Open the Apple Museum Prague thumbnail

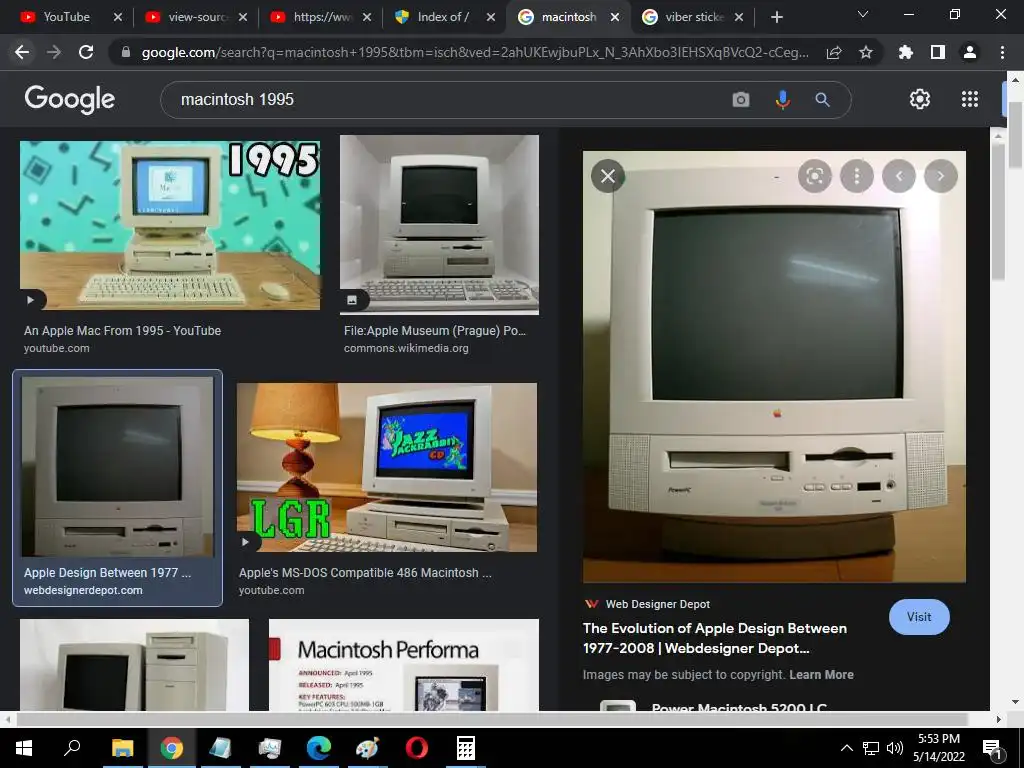tap(440, 225)
